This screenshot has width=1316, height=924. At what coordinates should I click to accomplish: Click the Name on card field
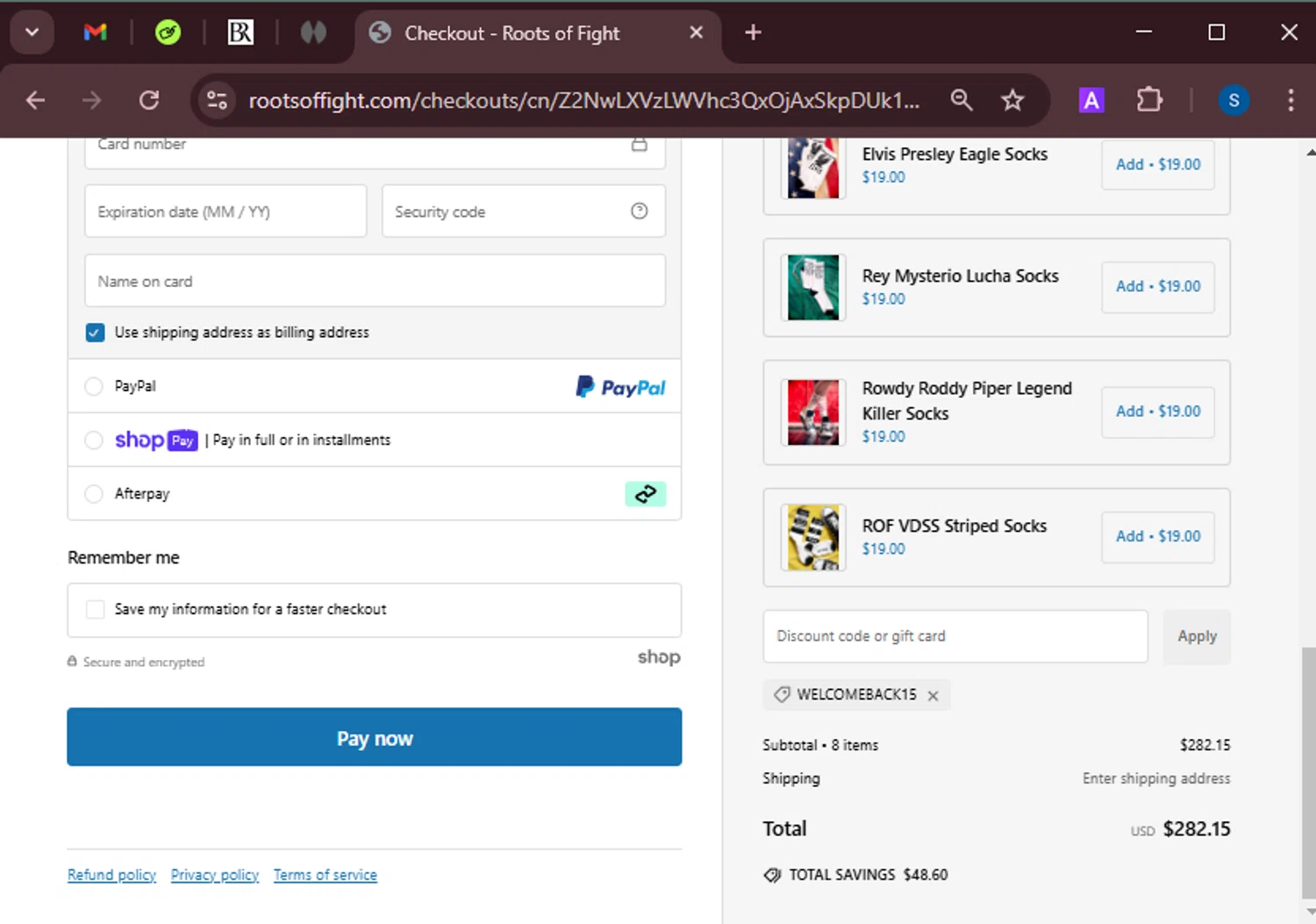(x=375, y=281)
